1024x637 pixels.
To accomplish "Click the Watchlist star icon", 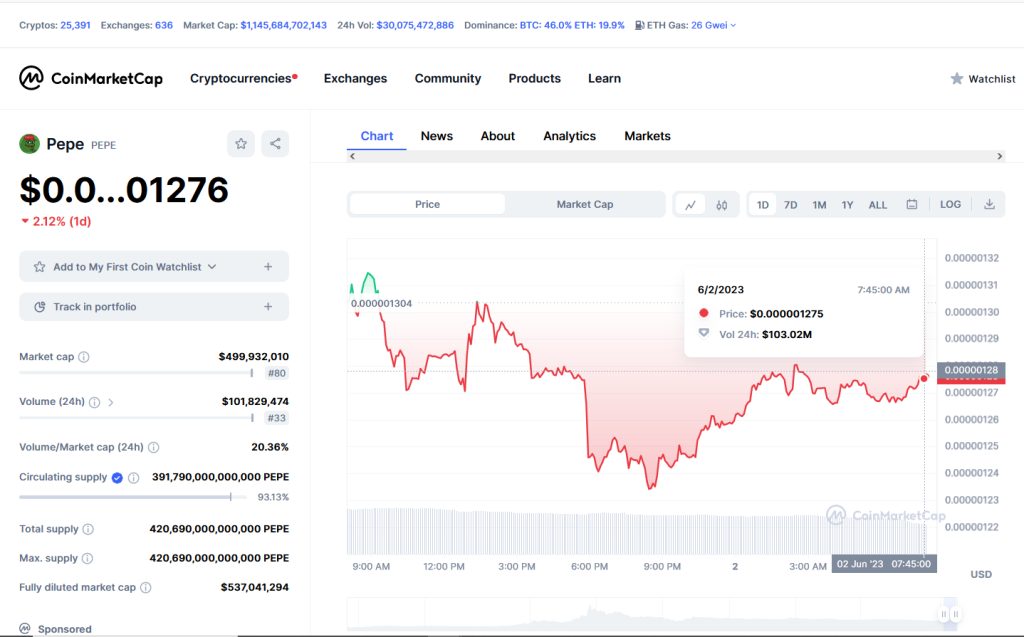I will [x=957, y=78].
